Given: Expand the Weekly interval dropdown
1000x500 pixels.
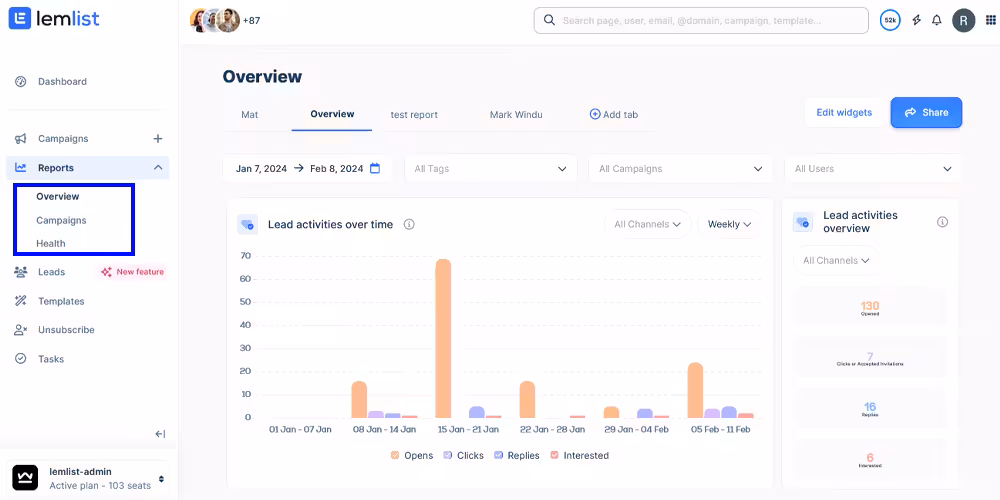Looking at the screenshot, I should (729, 225).
